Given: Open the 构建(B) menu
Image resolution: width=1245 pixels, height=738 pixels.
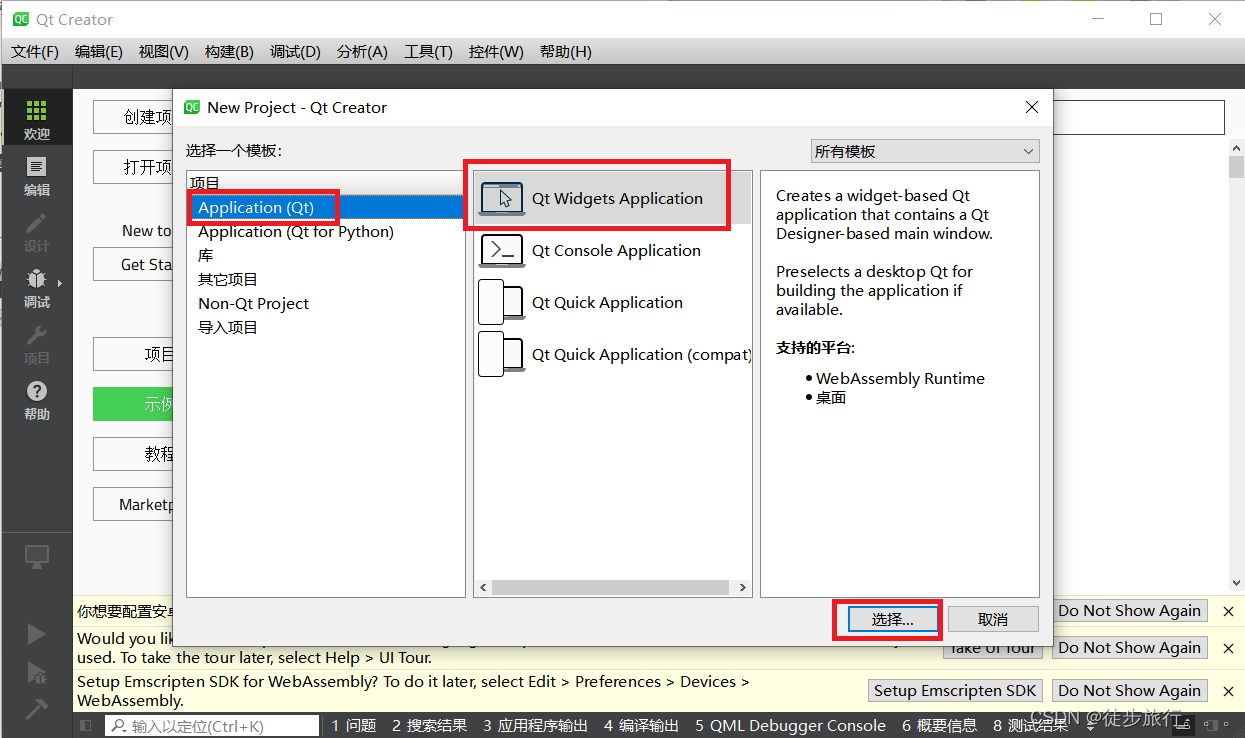Looking at the screenshot, I should [229, 51].
